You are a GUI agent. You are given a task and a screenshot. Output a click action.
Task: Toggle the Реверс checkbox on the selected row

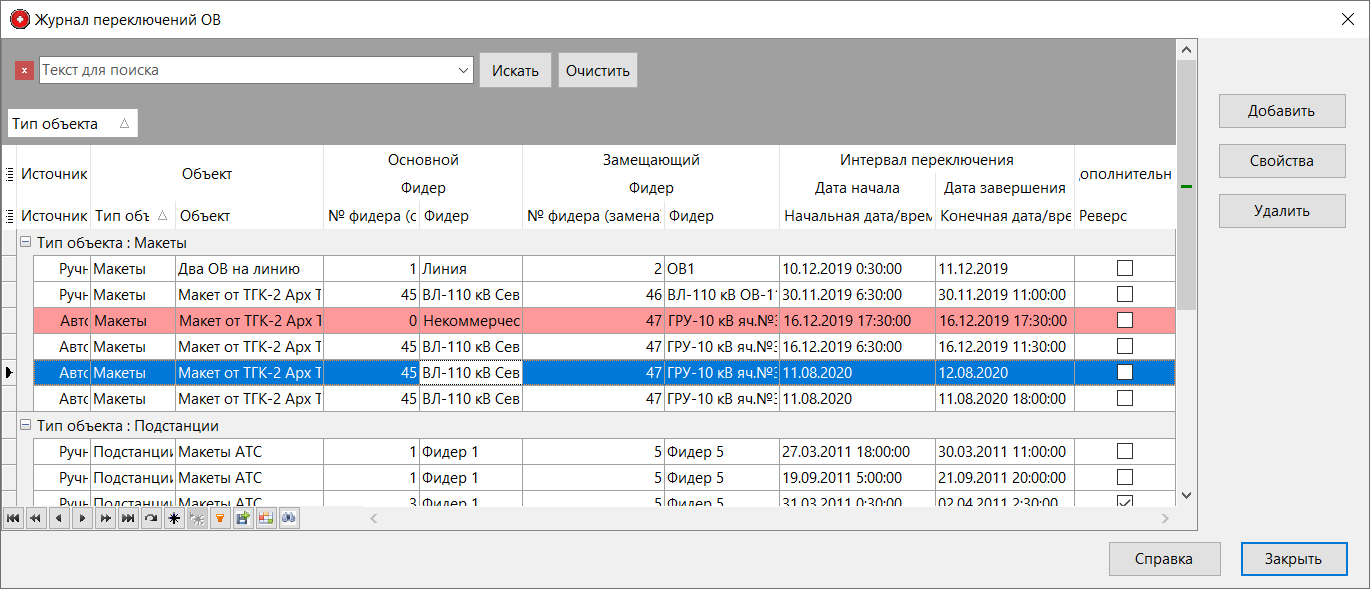tap(1124, 372)
